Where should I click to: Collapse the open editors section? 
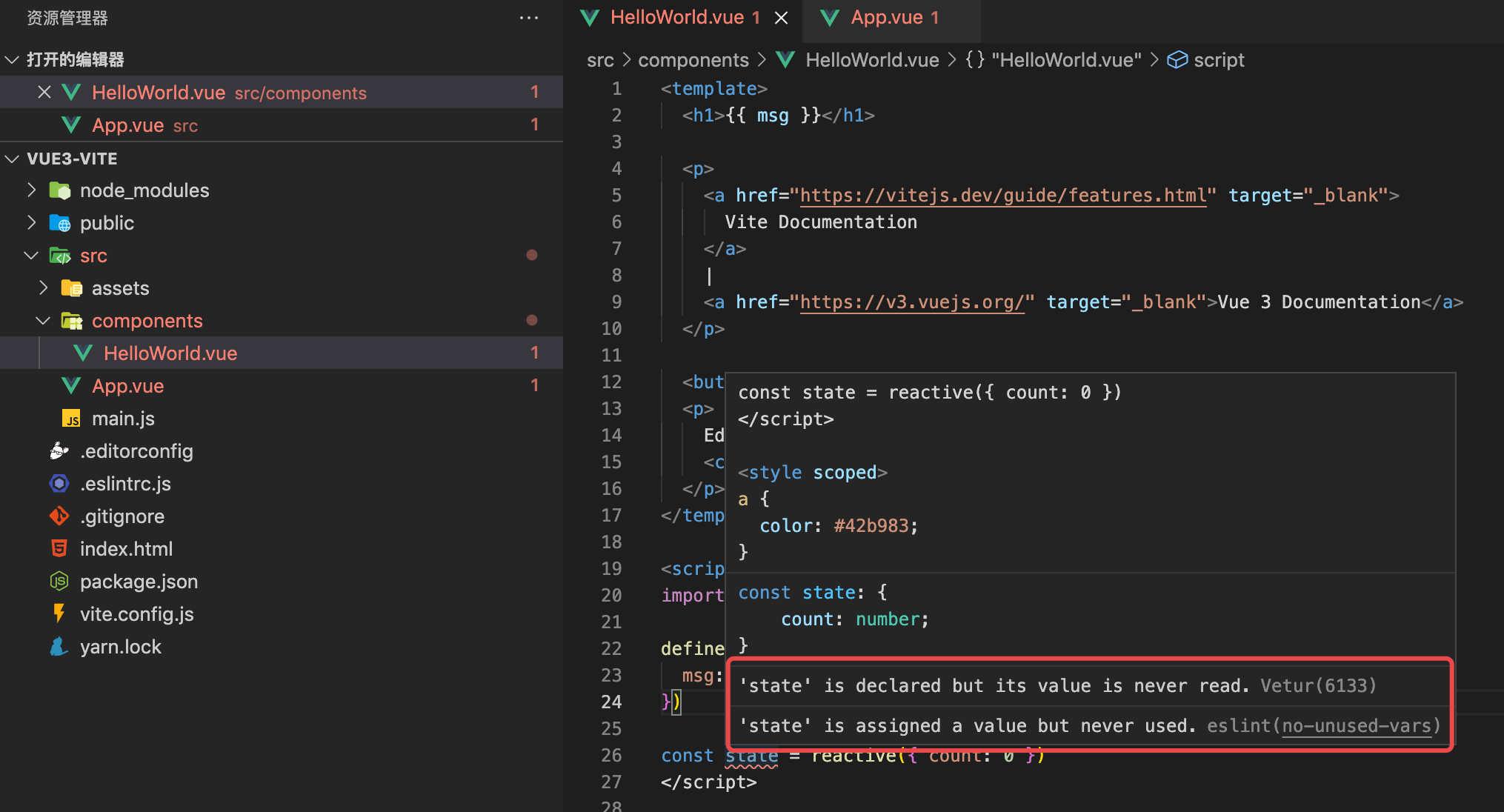12,59
